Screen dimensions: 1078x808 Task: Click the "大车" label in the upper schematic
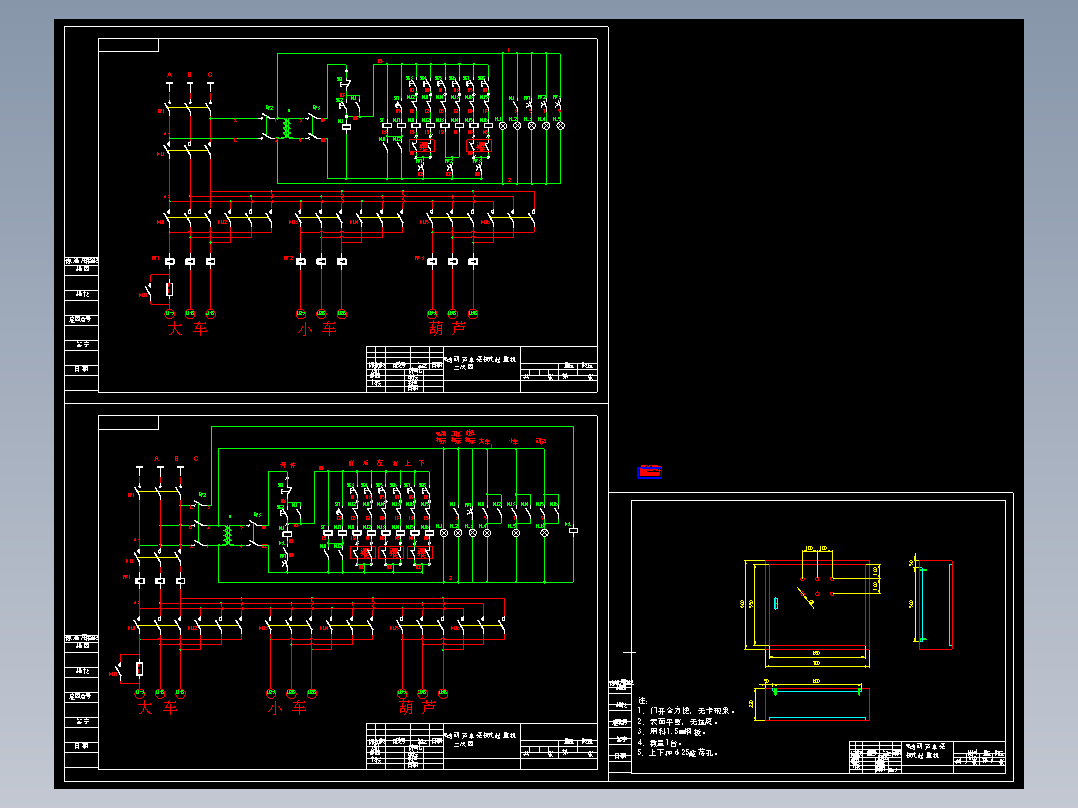188,329
